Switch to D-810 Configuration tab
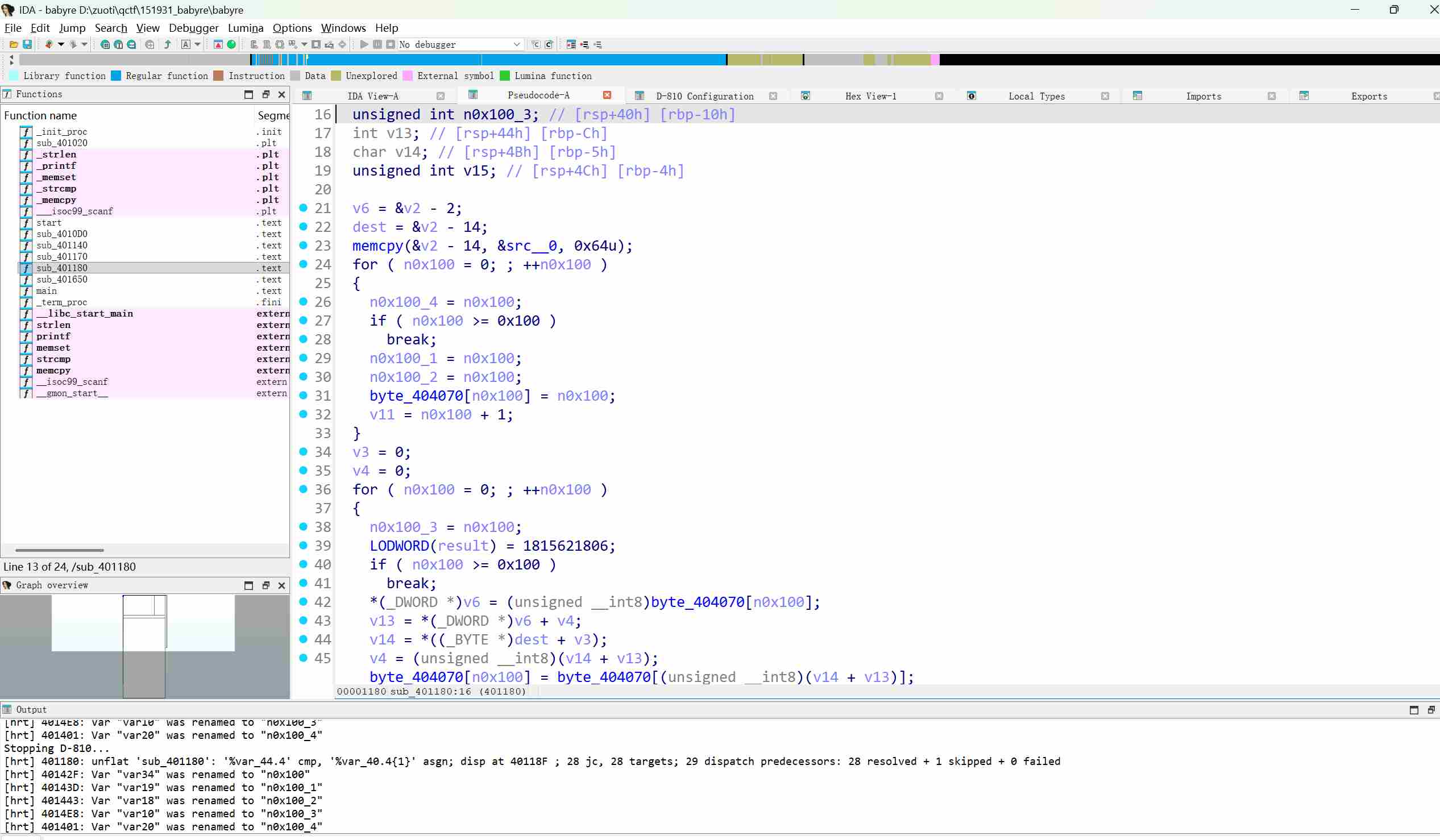This screenshot has width=1440, height=840. point(704,96)
